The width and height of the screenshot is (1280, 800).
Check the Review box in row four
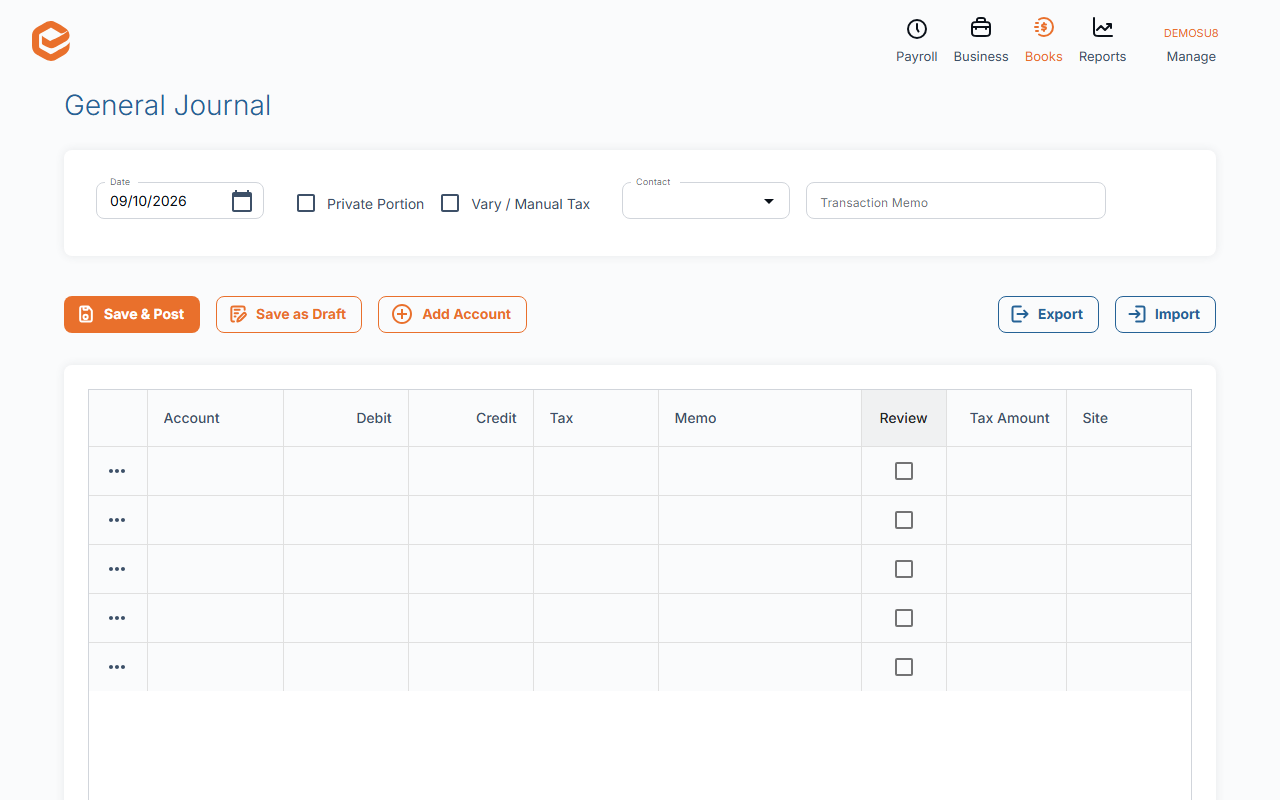pos(904,618)
